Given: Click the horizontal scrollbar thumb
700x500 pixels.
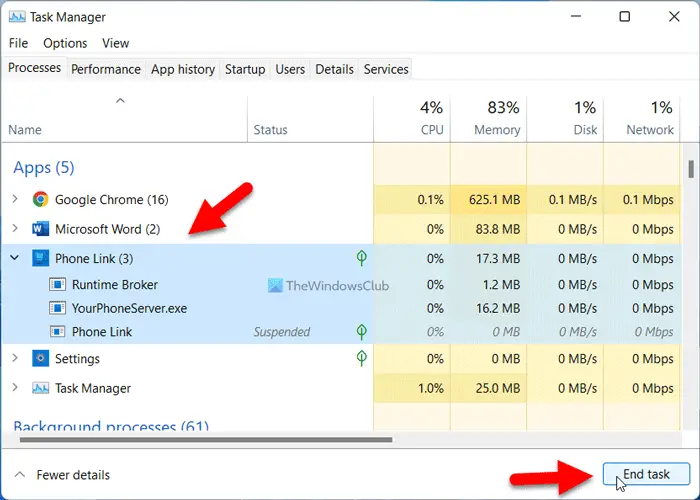Looking at the screenshot, I should [x=206, y=440].
